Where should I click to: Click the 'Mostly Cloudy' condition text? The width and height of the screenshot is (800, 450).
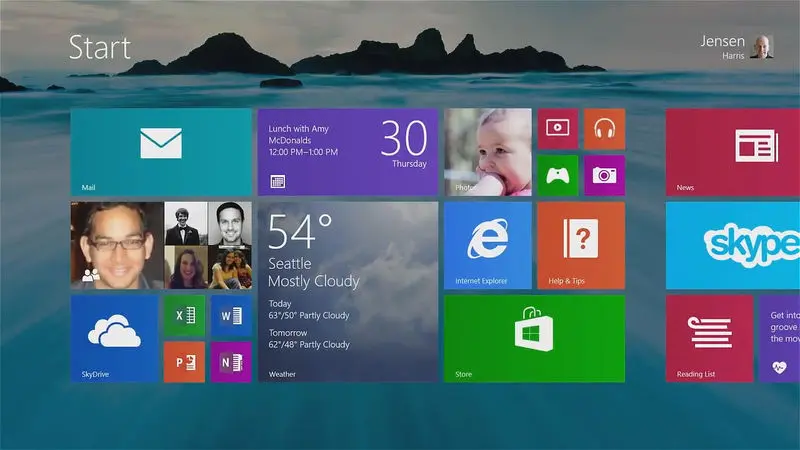click(314, 281)
